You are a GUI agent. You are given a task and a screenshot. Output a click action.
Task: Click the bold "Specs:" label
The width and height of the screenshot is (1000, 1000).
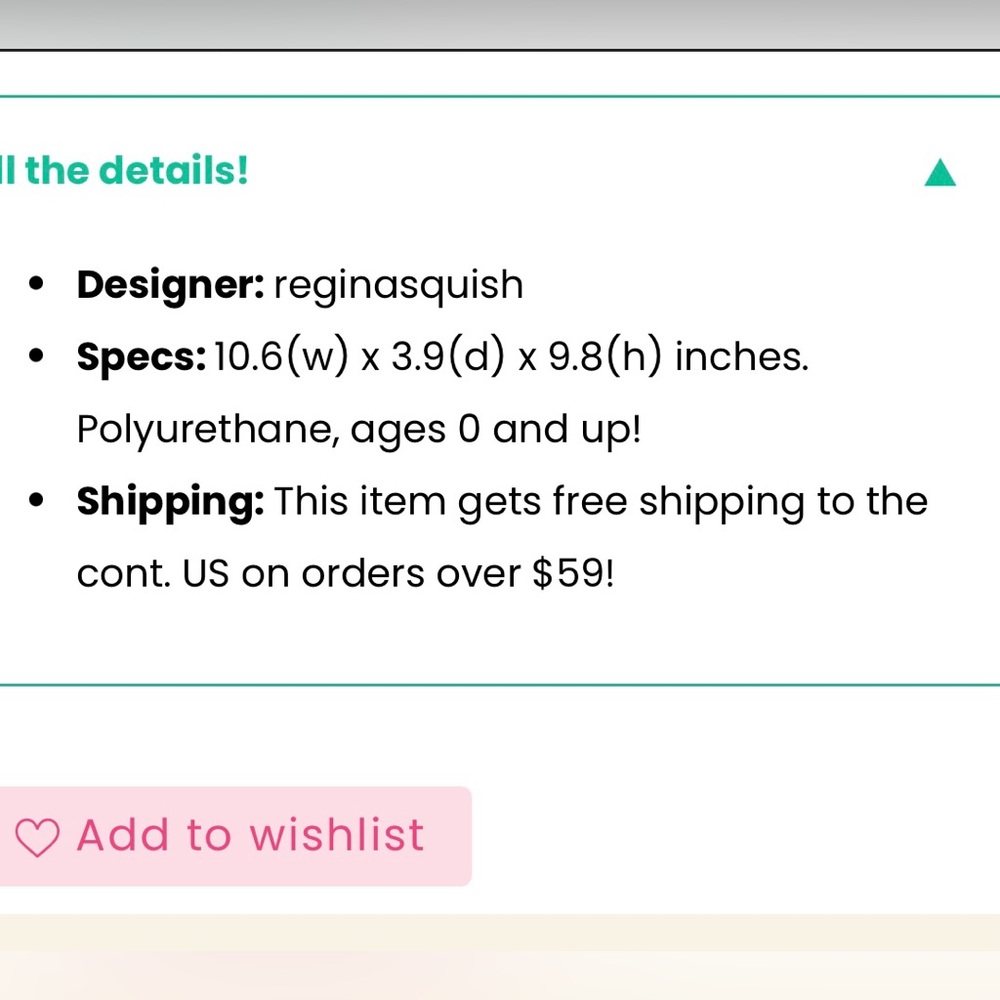(141, 357)
